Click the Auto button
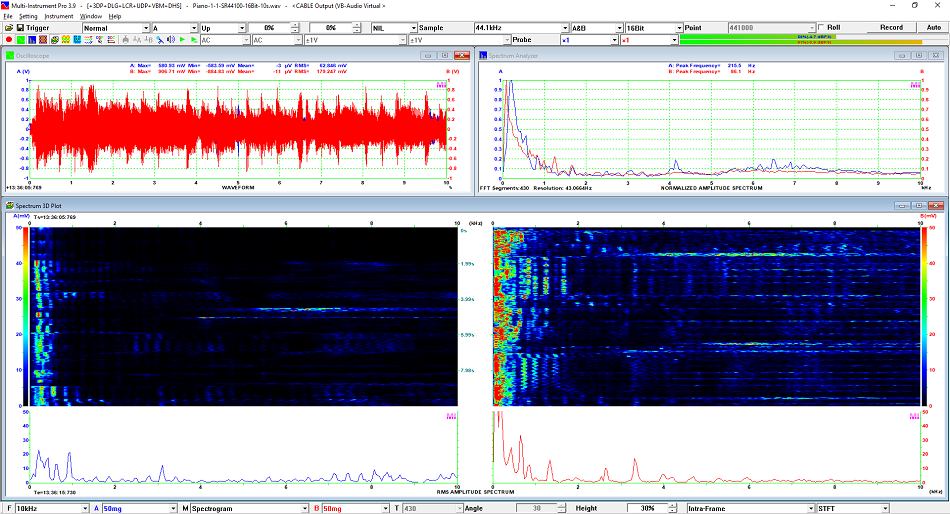 pyautogui.click(x=933, y=27)
